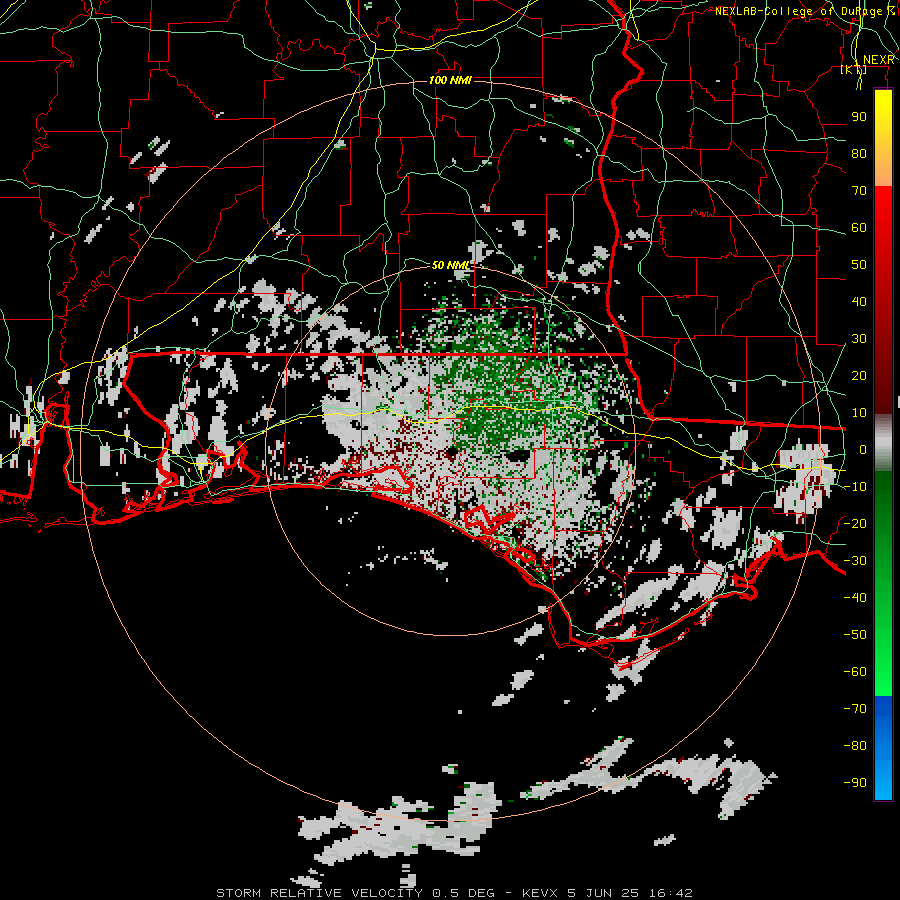900x900 pixels.
Task: Click the Storm Relative Velocity caption at bottom
Action: (455, 893)
